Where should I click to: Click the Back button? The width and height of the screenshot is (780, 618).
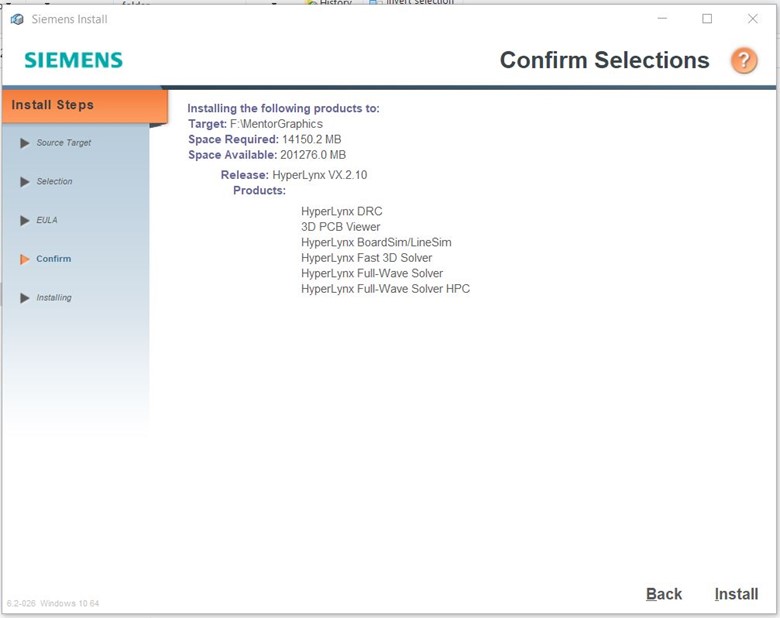tap(664, 594)
